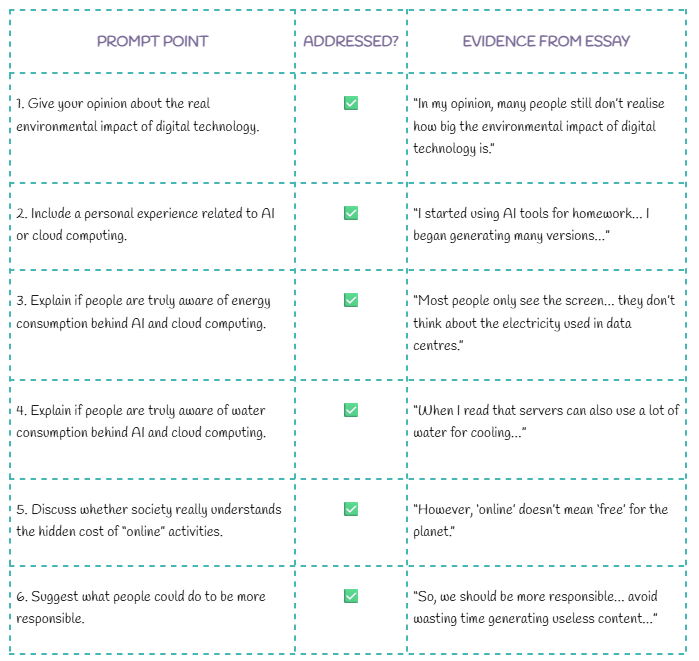Click prompt point 4 about water consumption
699x661 pixels.
143,421
